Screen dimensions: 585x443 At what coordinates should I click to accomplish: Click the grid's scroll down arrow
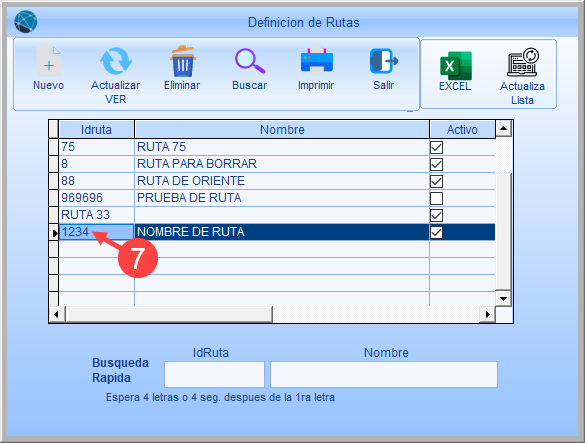[x=503, y=298]
